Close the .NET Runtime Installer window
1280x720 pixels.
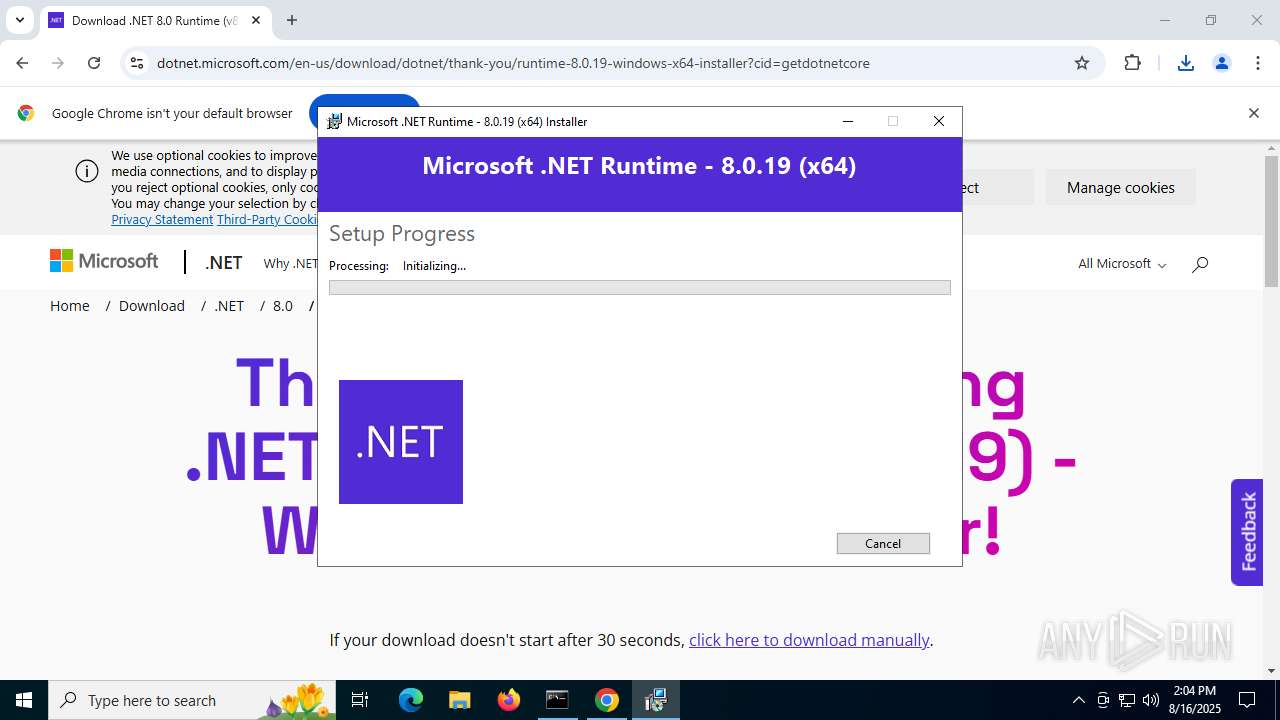click(x=938, y=121)
